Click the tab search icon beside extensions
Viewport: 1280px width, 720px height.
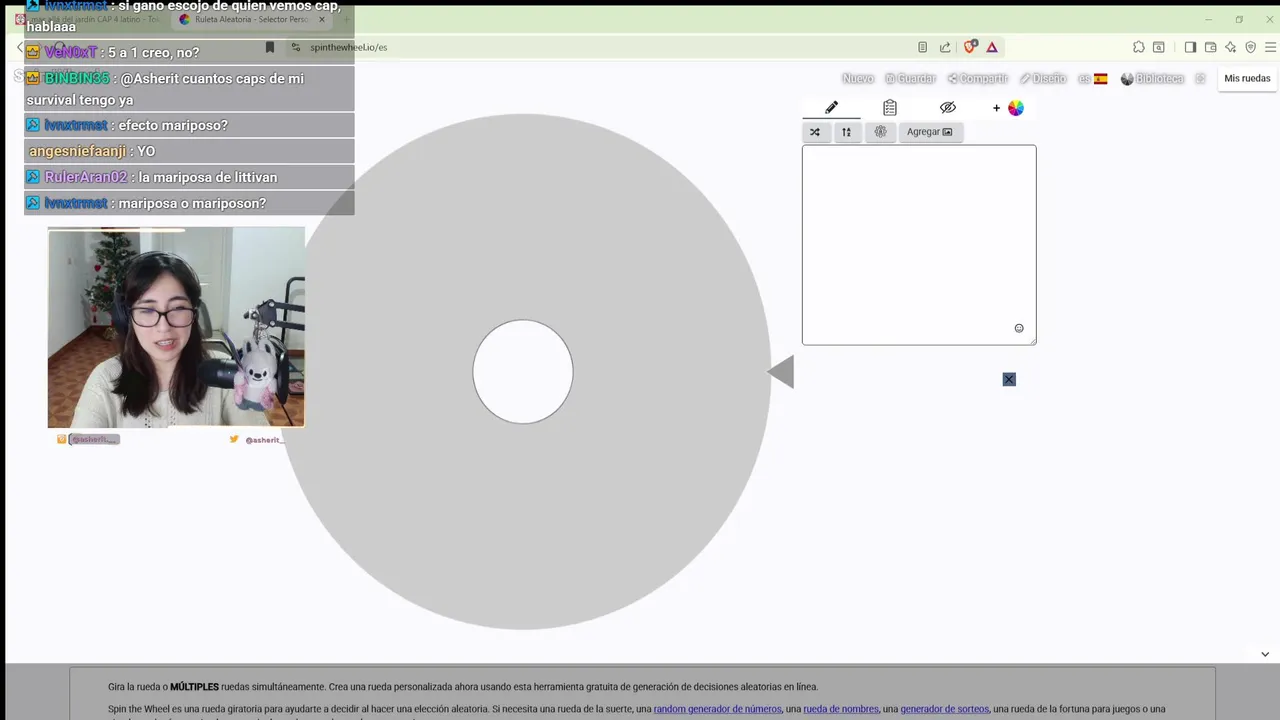pos(1159,47)
